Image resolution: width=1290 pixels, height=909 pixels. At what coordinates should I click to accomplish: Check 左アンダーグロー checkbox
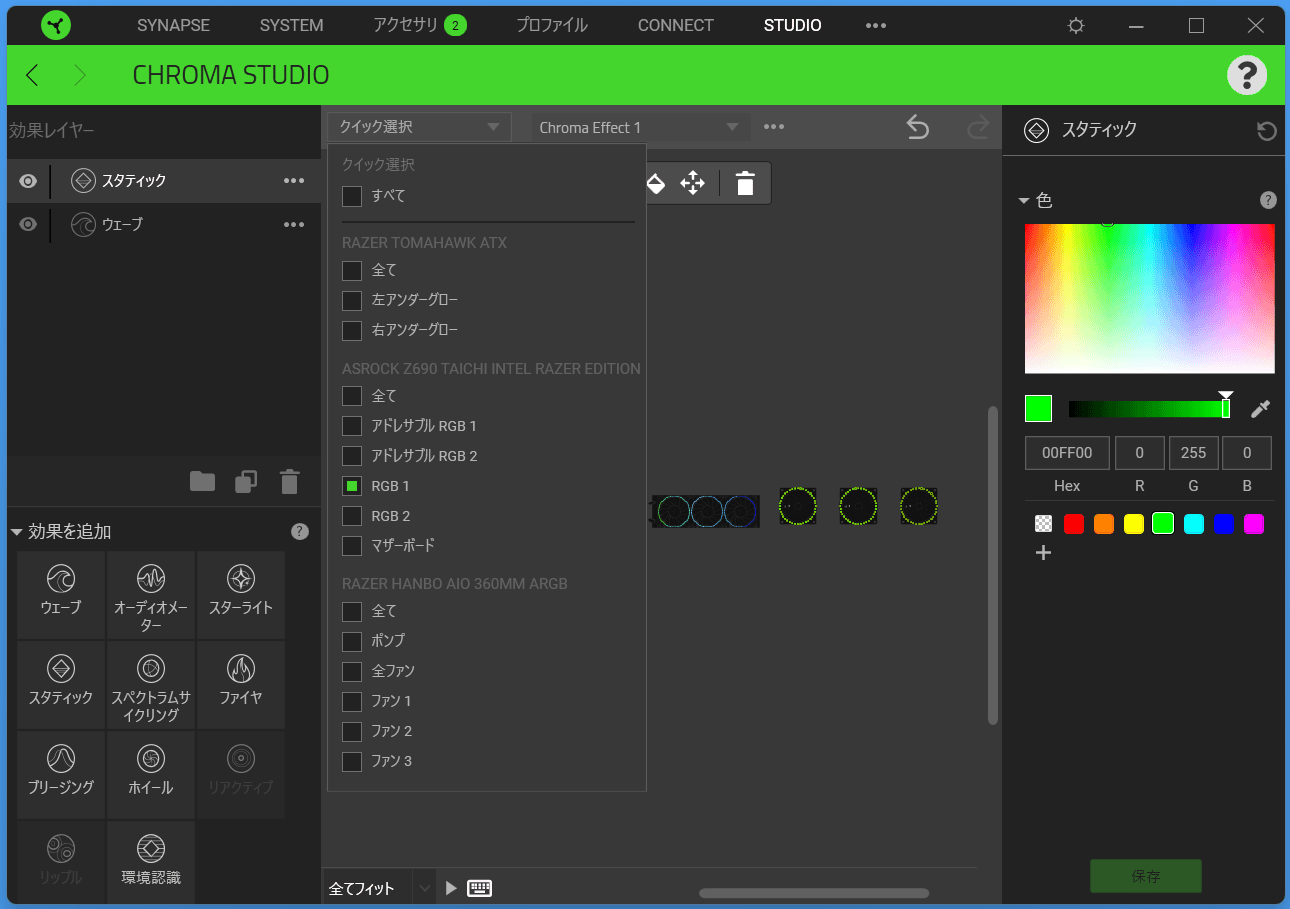point(352,300)
